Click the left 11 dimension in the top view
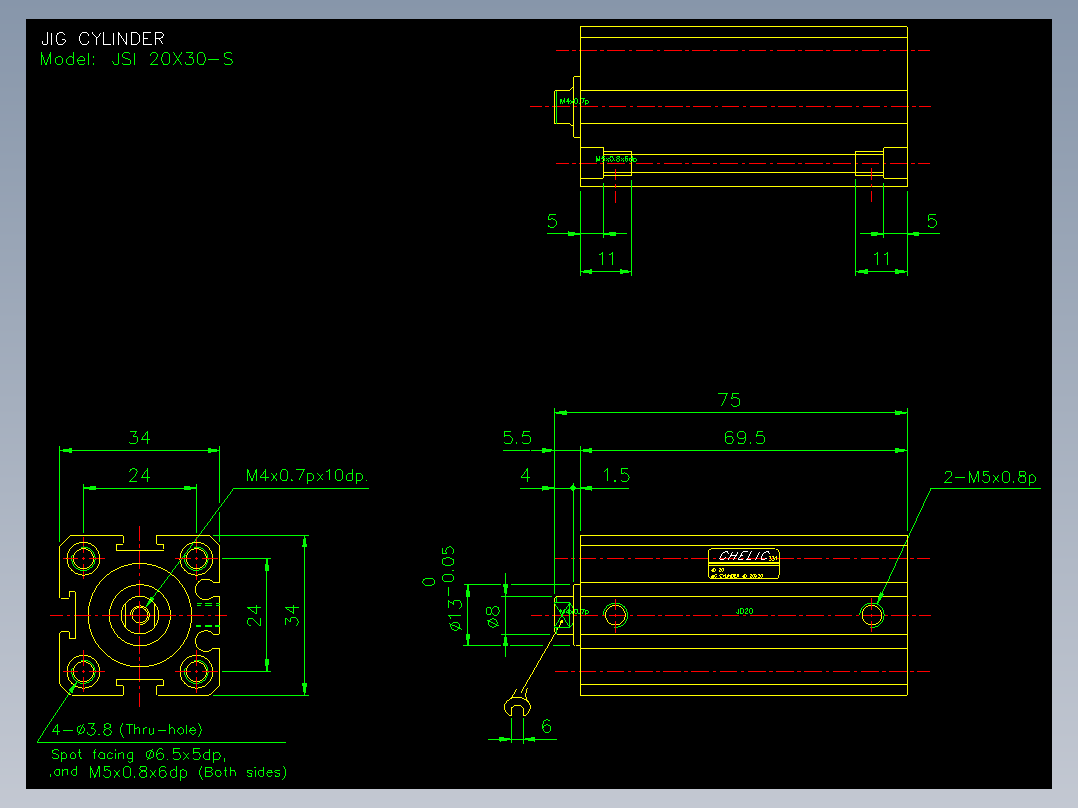Viewport: 1078px width, 808px height. coord(606,259)
